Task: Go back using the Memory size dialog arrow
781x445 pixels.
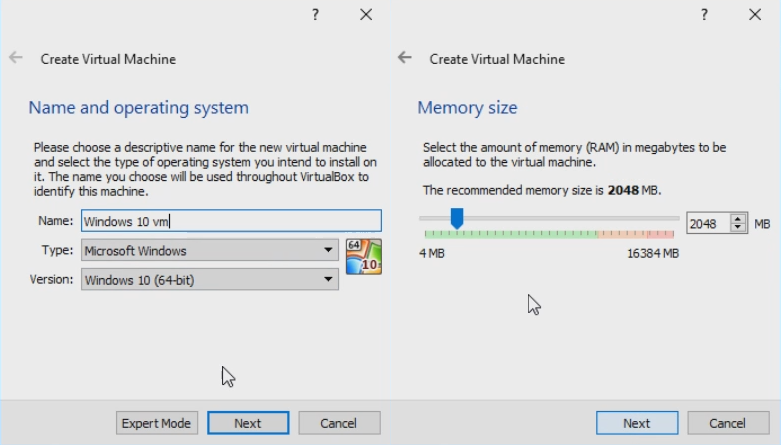Action: 405,58
